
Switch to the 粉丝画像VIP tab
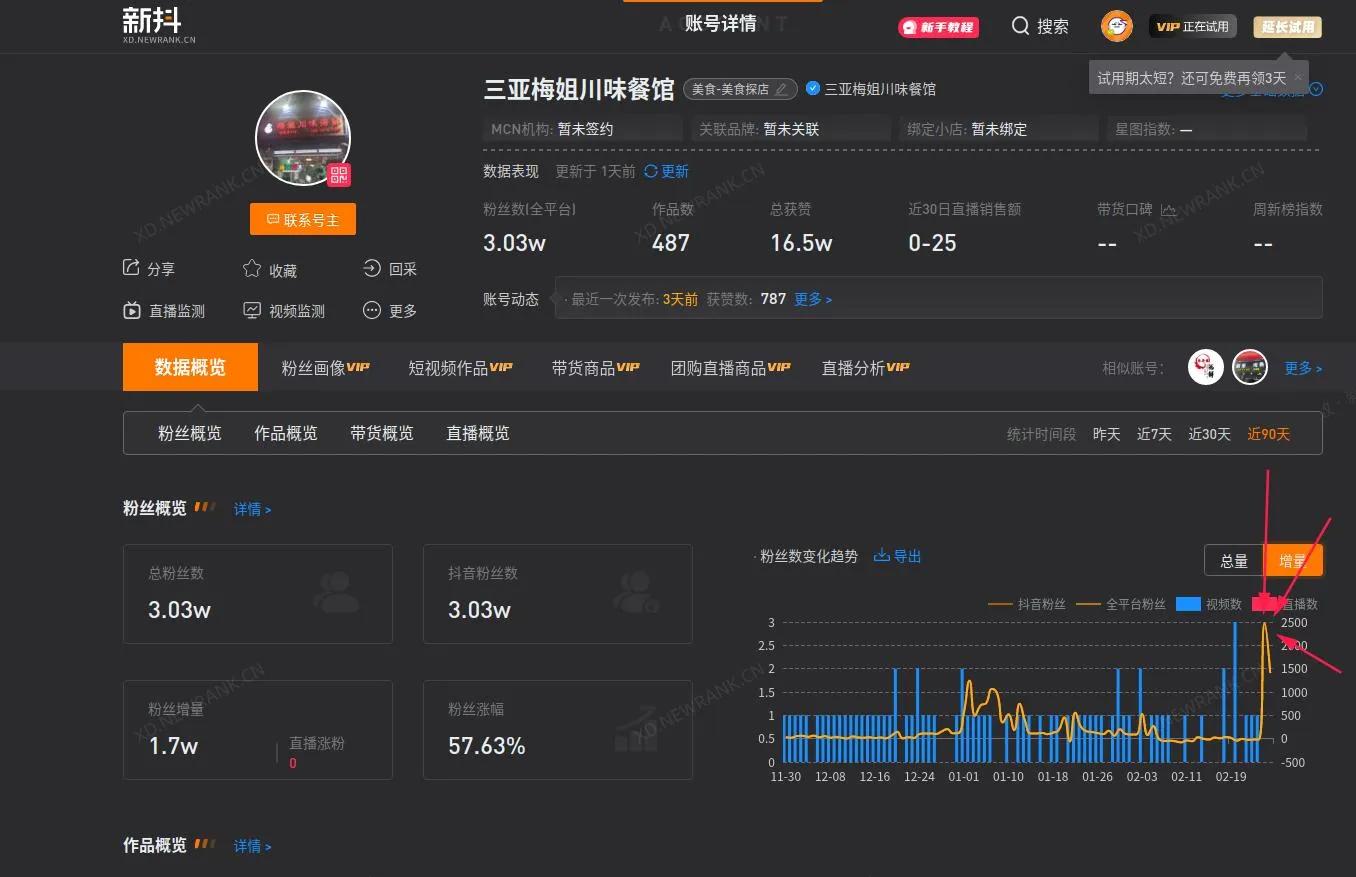coord(325,367)
